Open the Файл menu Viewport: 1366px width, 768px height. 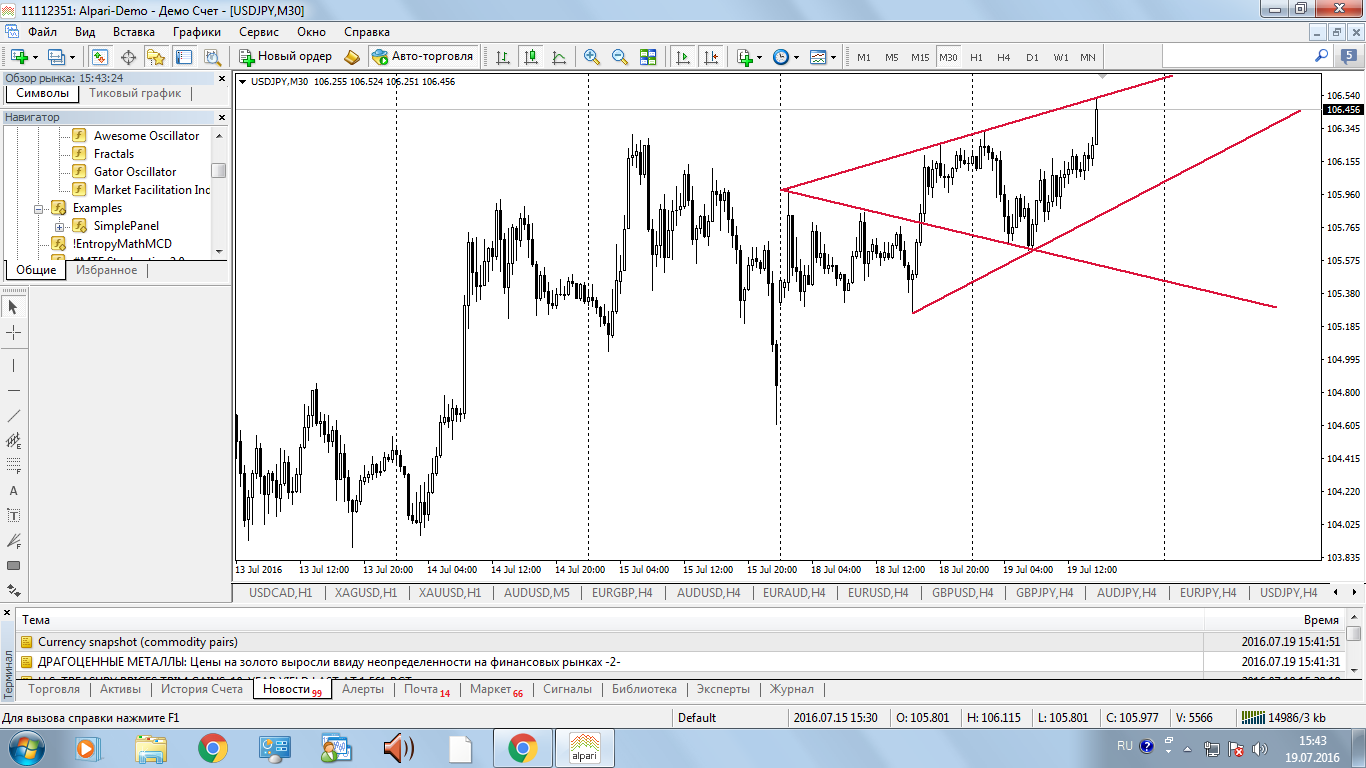(43, 32)
